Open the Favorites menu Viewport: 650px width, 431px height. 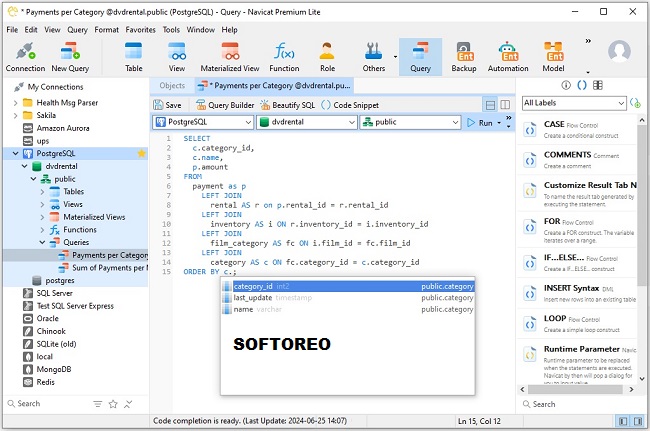pos(141,30)
